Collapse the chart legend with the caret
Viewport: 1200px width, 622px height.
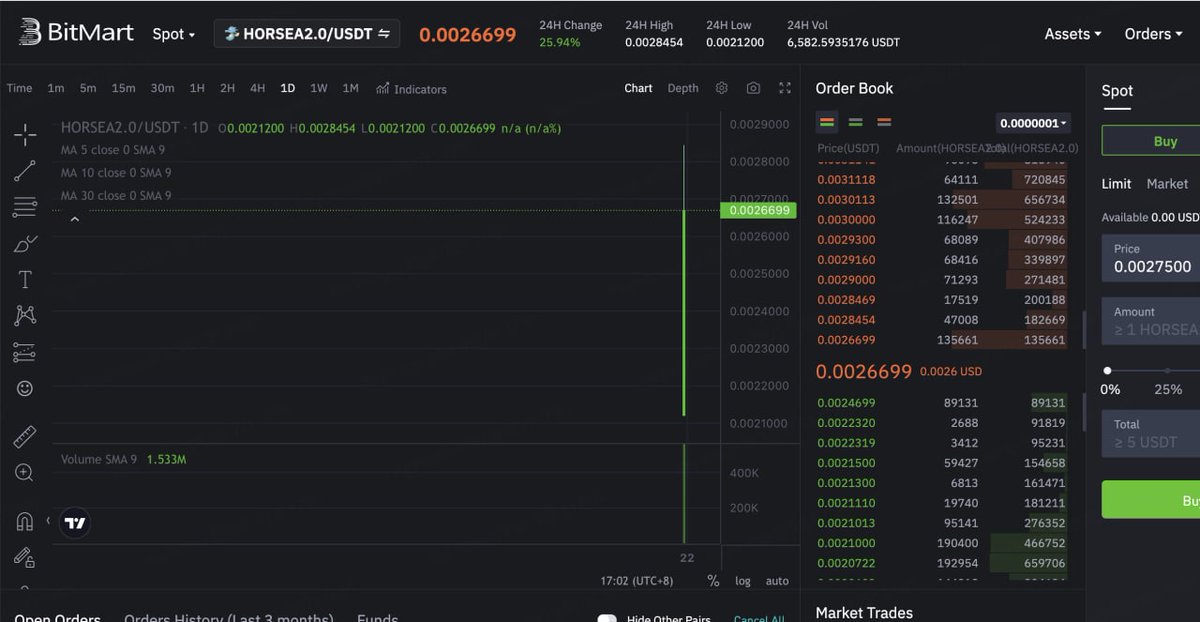coord(74,219)
